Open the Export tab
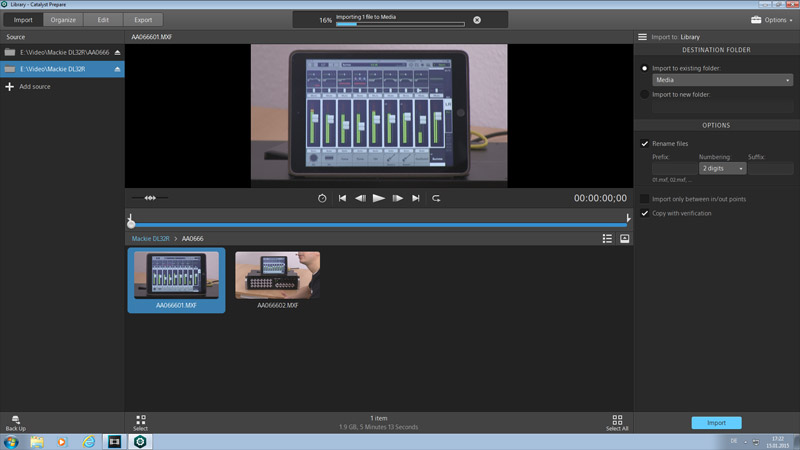Screen dimensions: 800x450 (144, 20)
